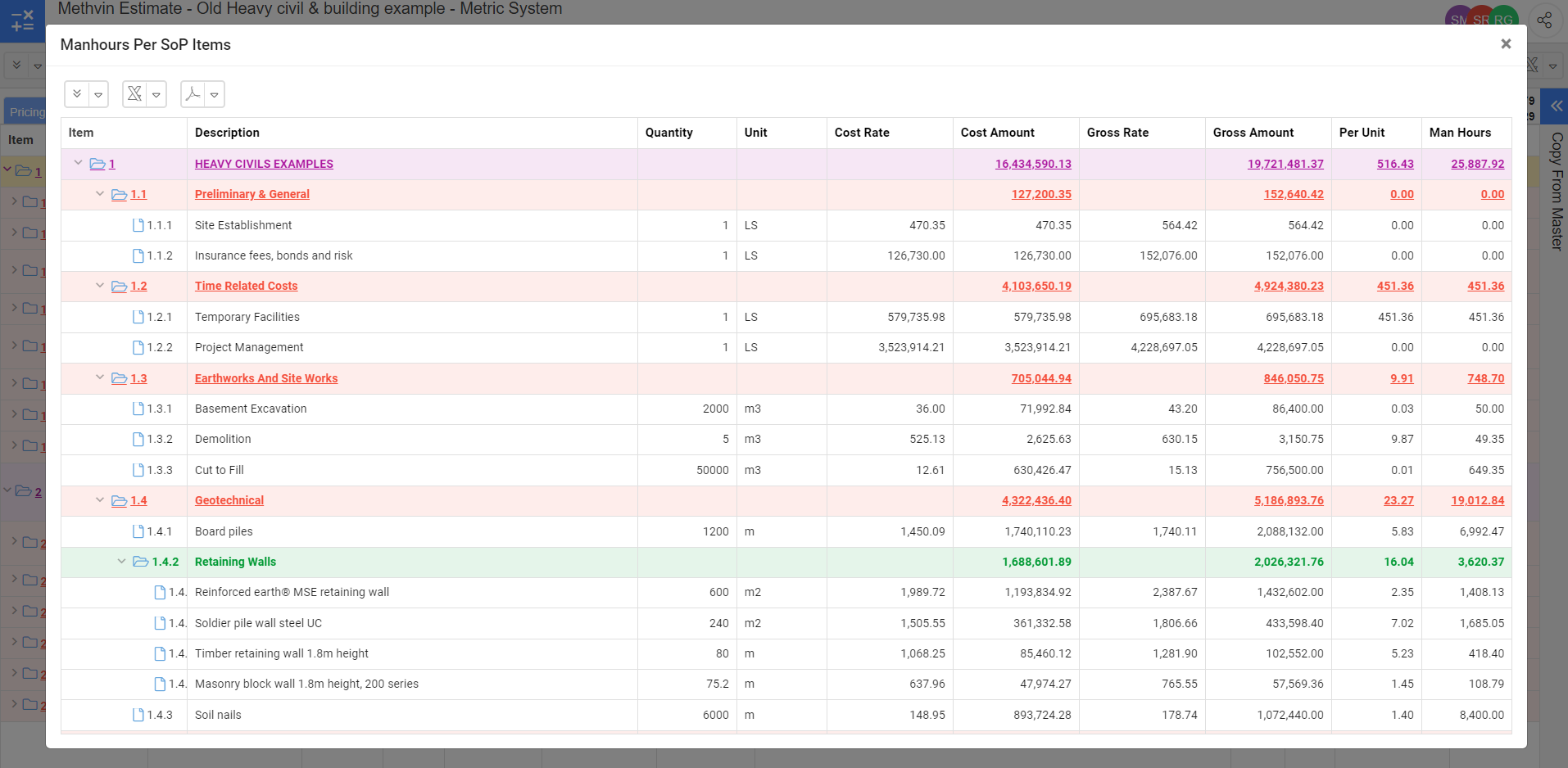Select the Soil nails row

tap(218, 715)
